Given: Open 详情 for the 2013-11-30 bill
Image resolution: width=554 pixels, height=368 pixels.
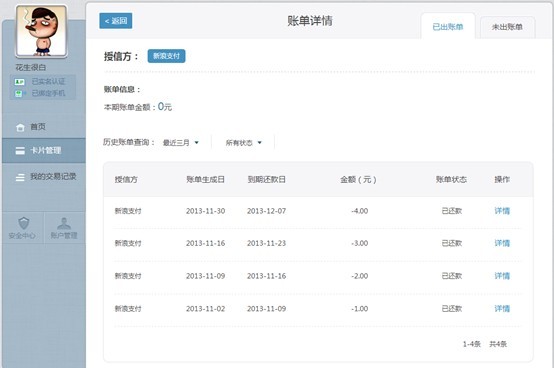Looking at the screenshot, I should click(x=502, y=211).
